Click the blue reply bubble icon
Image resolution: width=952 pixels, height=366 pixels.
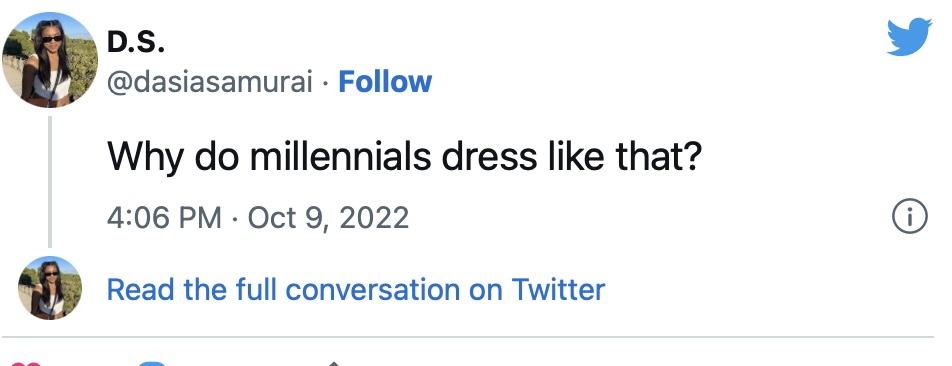tap(152, 363)
